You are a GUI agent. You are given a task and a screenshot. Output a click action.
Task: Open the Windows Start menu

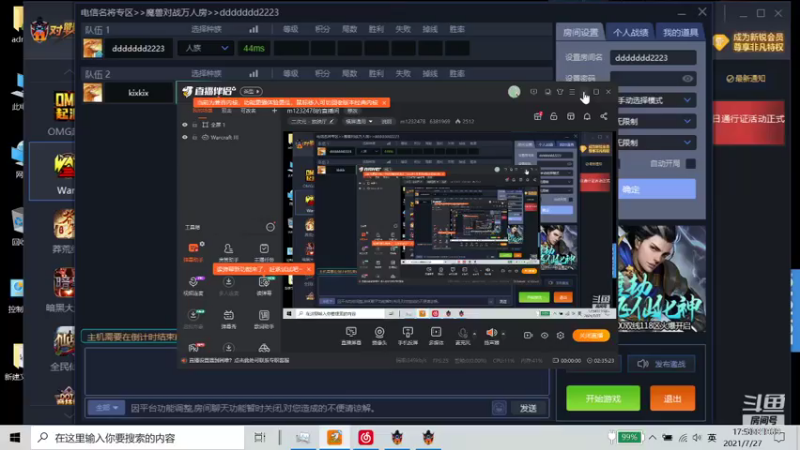(x=15, y=438)
